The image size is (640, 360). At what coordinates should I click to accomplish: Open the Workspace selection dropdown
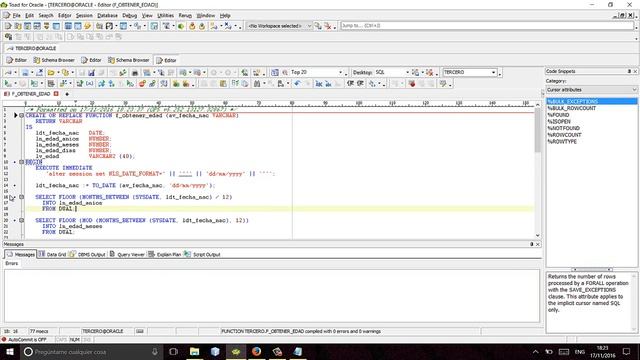309,26
